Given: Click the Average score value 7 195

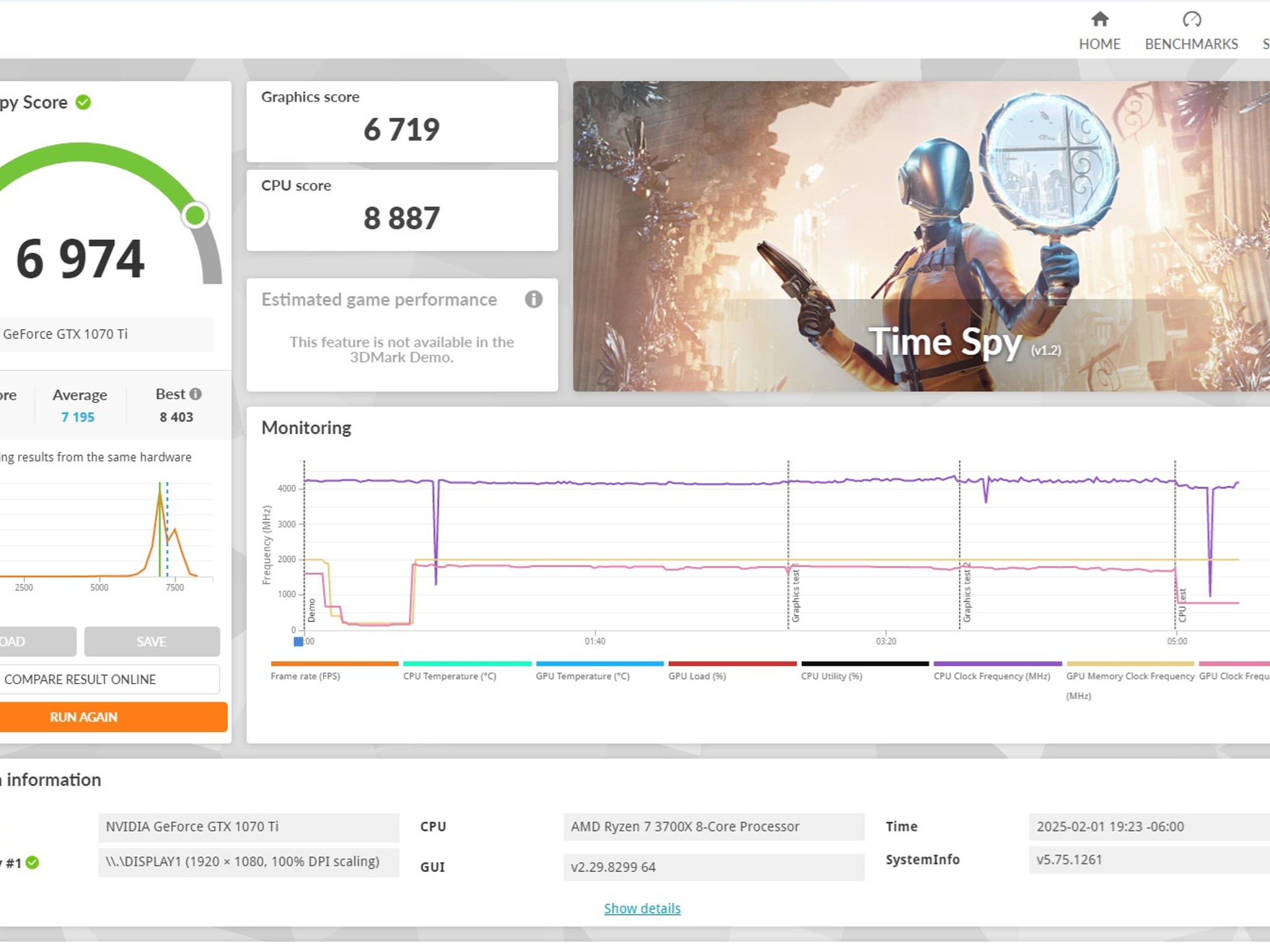Looking at the screenshot, I should (78, 417).
